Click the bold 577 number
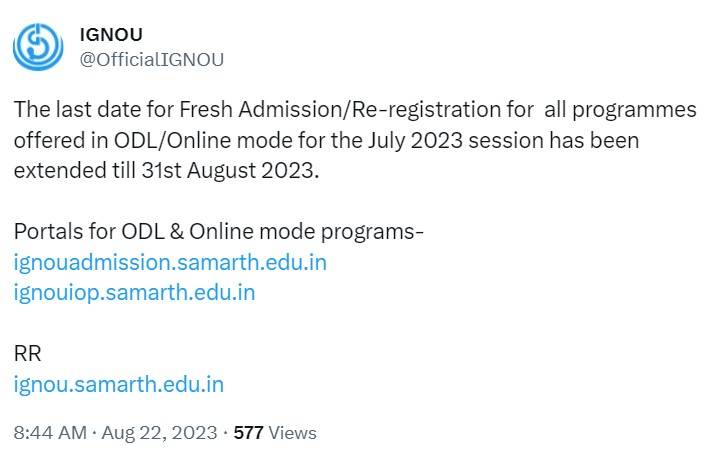708x457 pixels. point(248,433)
